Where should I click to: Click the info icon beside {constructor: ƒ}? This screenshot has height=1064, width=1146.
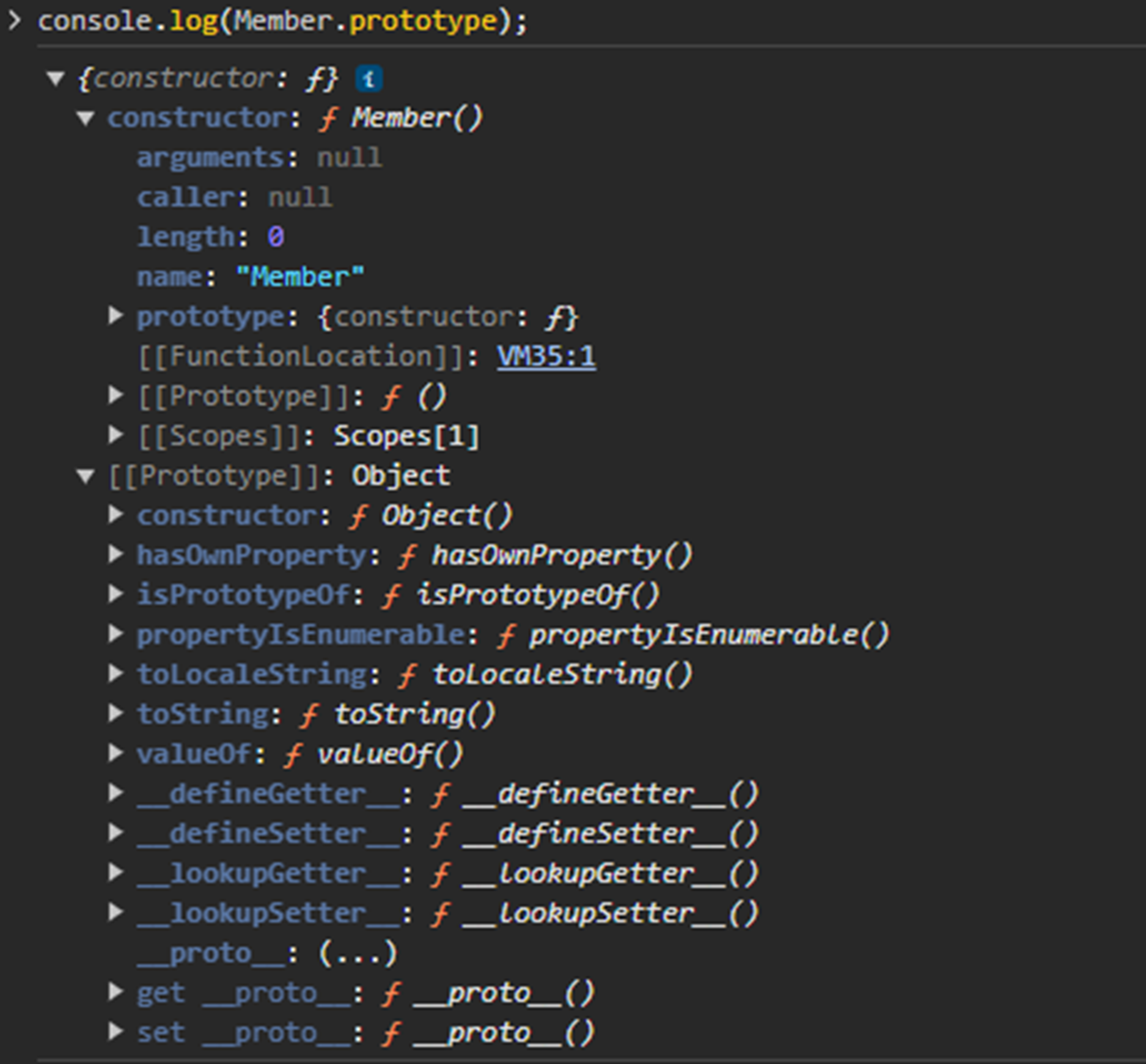coord(370,78)
